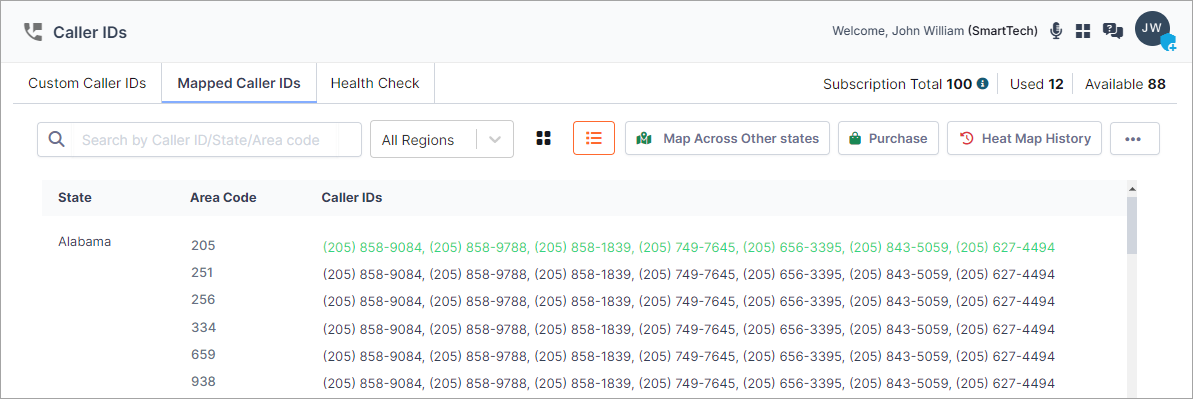Image resolution: width=1193 pixels, height=399 pixels.
Task: Switch to list view
Action: (x=593, y=139)
